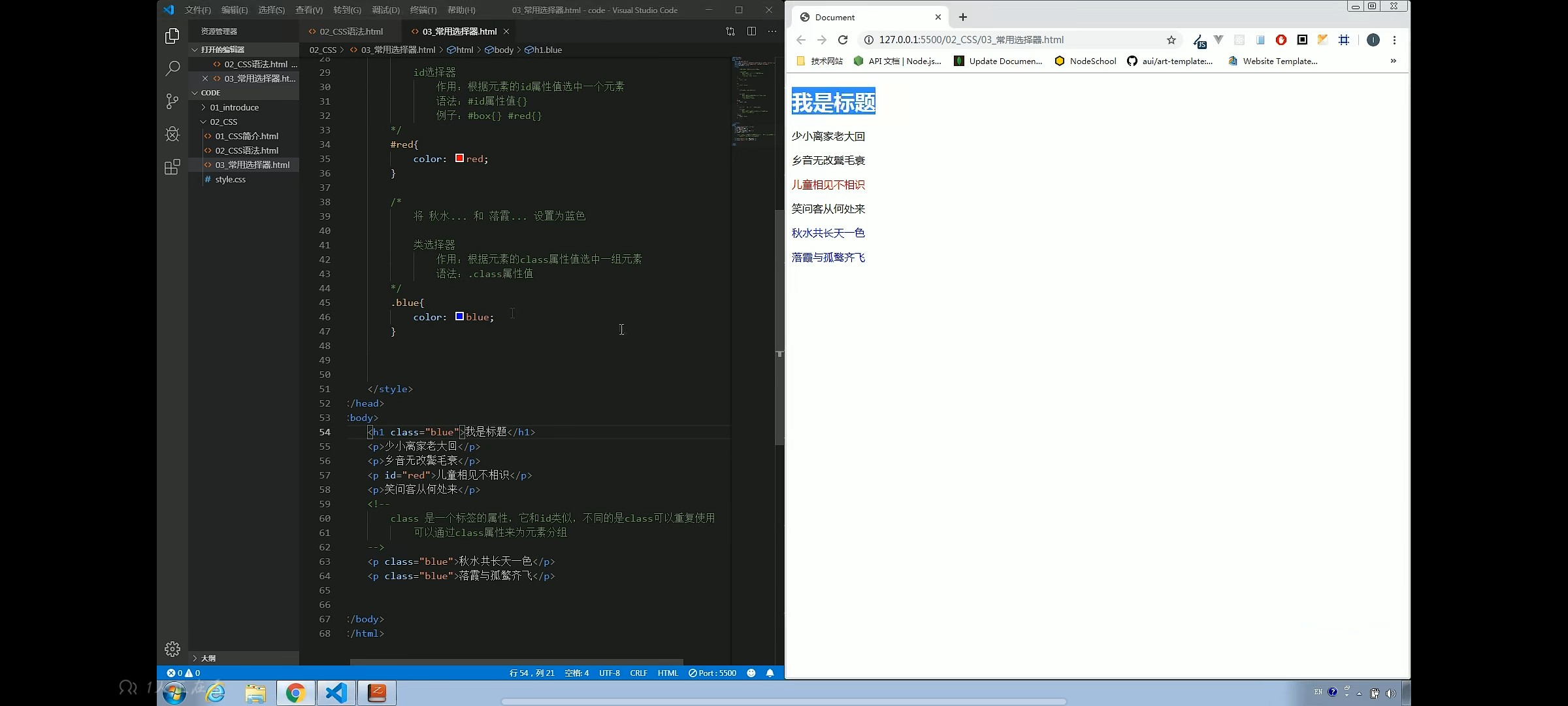
Task: Open the aui/art-template bookmark
Action: pos(1169,61)
